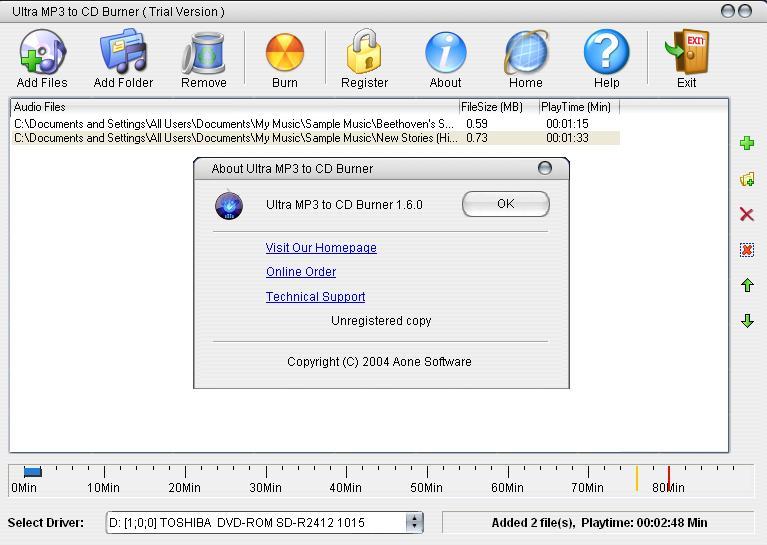Minimize the main window with left round button
Image resolution: width=767 pixels, height=545 pixels.
click(728, 11)
